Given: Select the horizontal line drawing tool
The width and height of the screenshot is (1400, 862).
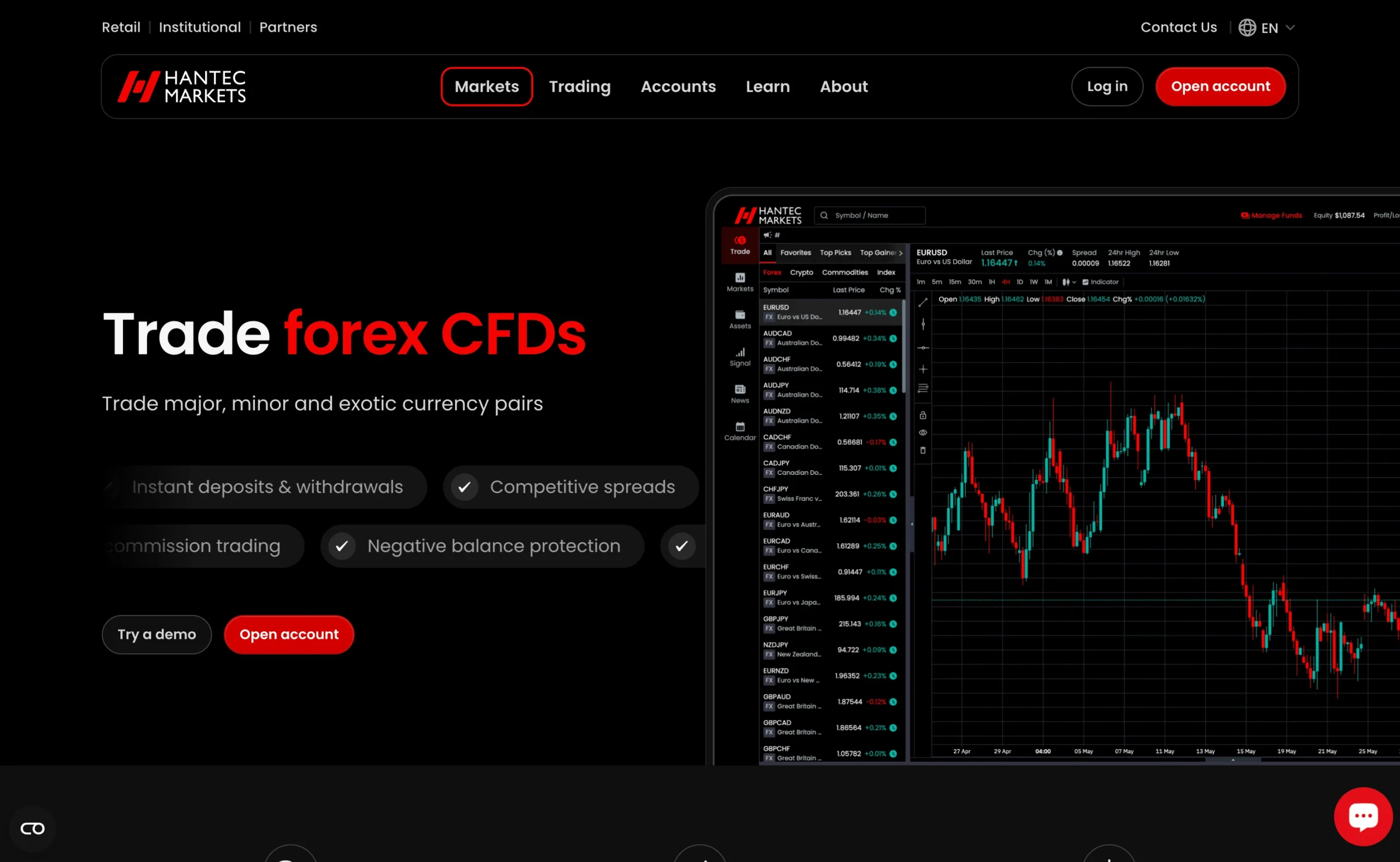Looking at the screenshot, I should click(x=923, y=348).
